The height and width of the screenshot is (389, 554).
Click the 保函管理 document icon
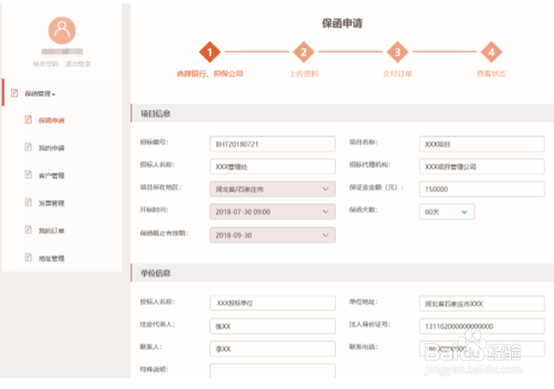coord(14,93)
